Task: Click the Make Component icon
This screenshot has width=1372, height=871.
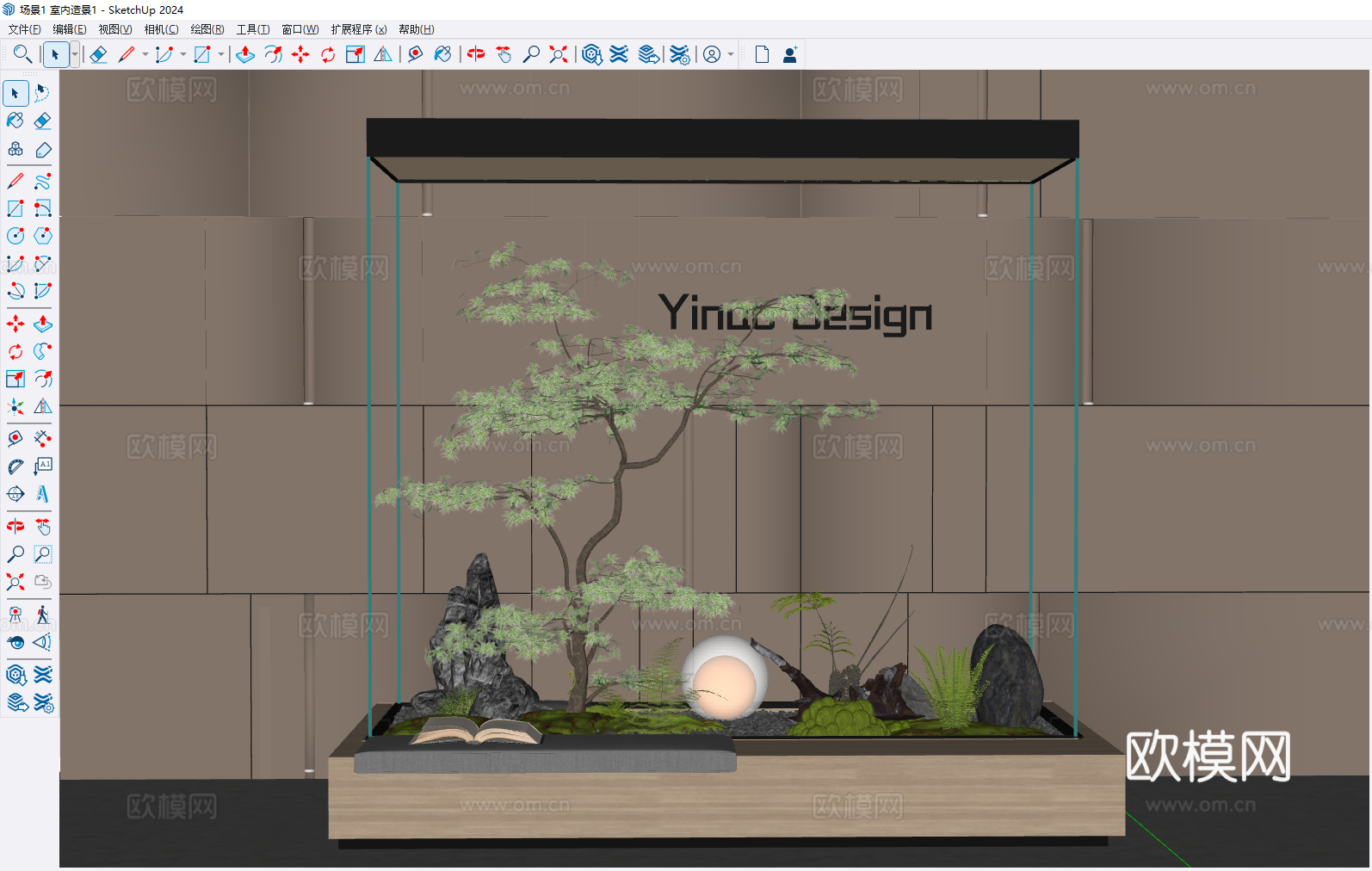Action: tap(15, 150)
